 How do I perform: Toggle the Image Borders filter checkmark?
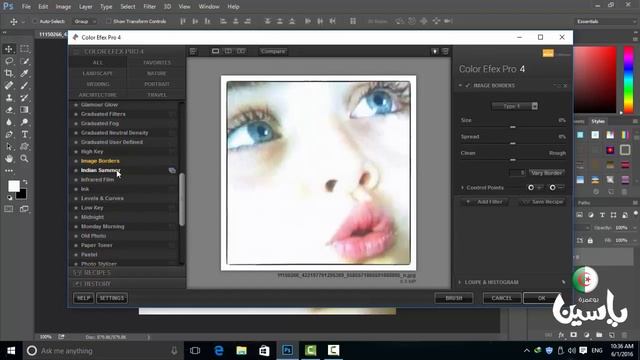[x=468, y=86]
